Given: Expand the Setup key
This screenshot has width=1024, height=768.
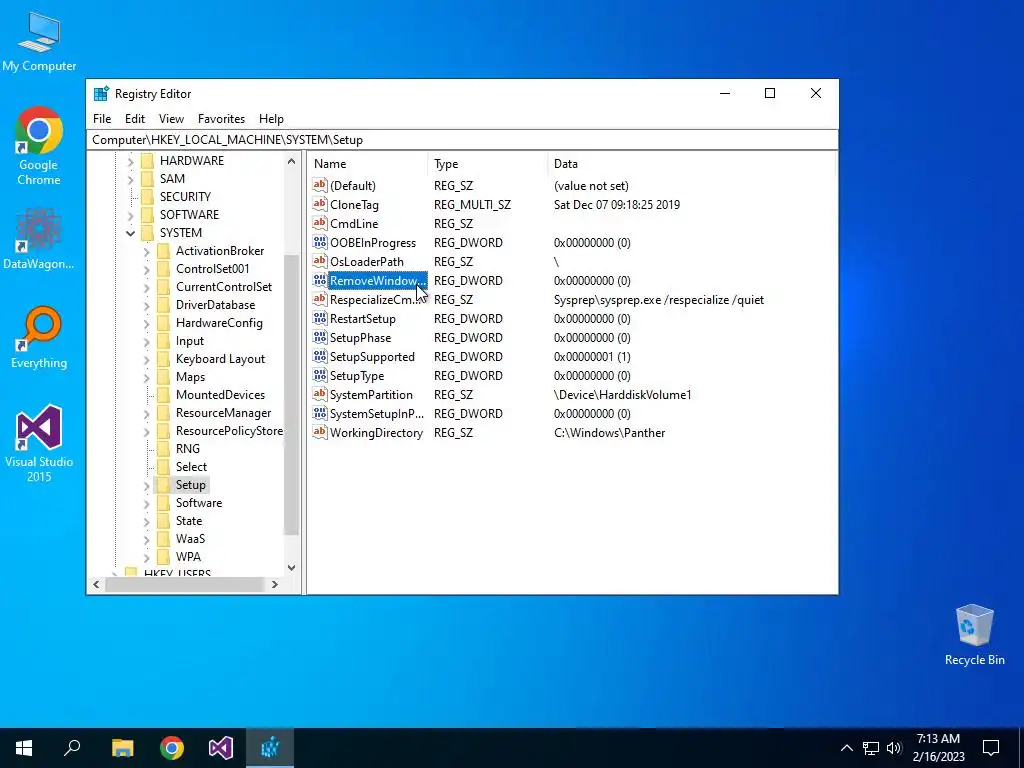Looking at the screenshot, I should 146,485.
